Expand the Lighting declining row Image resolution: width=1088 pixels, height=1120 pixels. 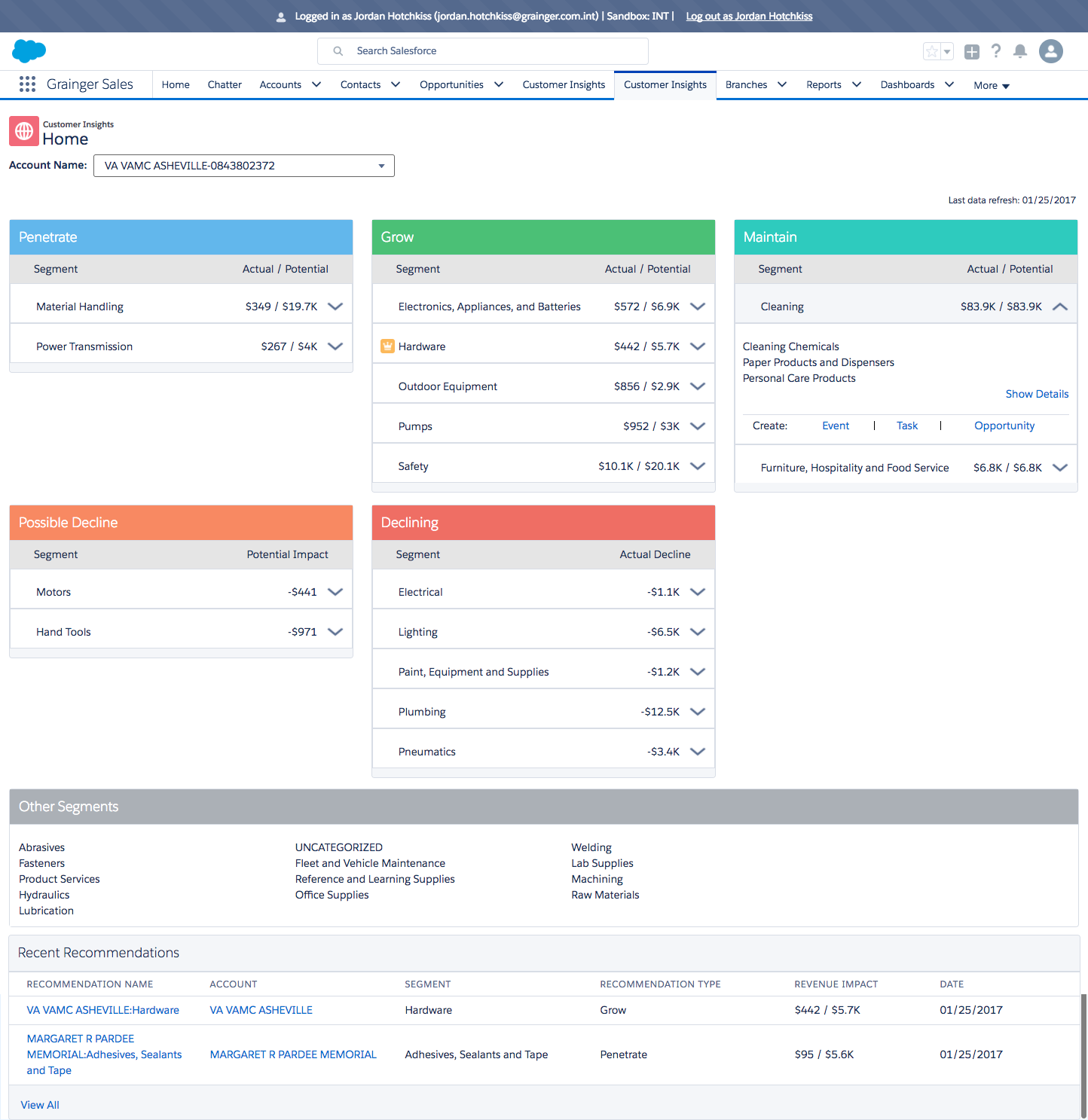[x=698, y=632]
